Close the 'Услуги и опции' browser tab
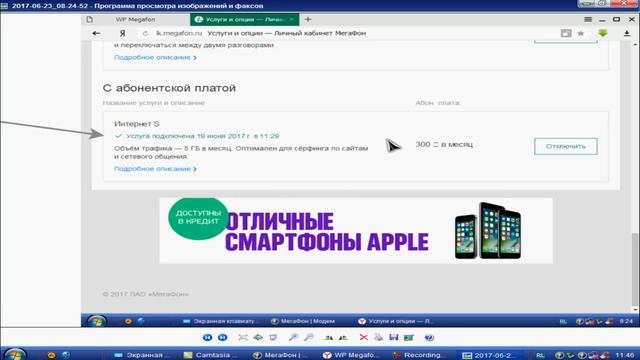The width and height of the screenshot is (640, 360). (292, 19)
